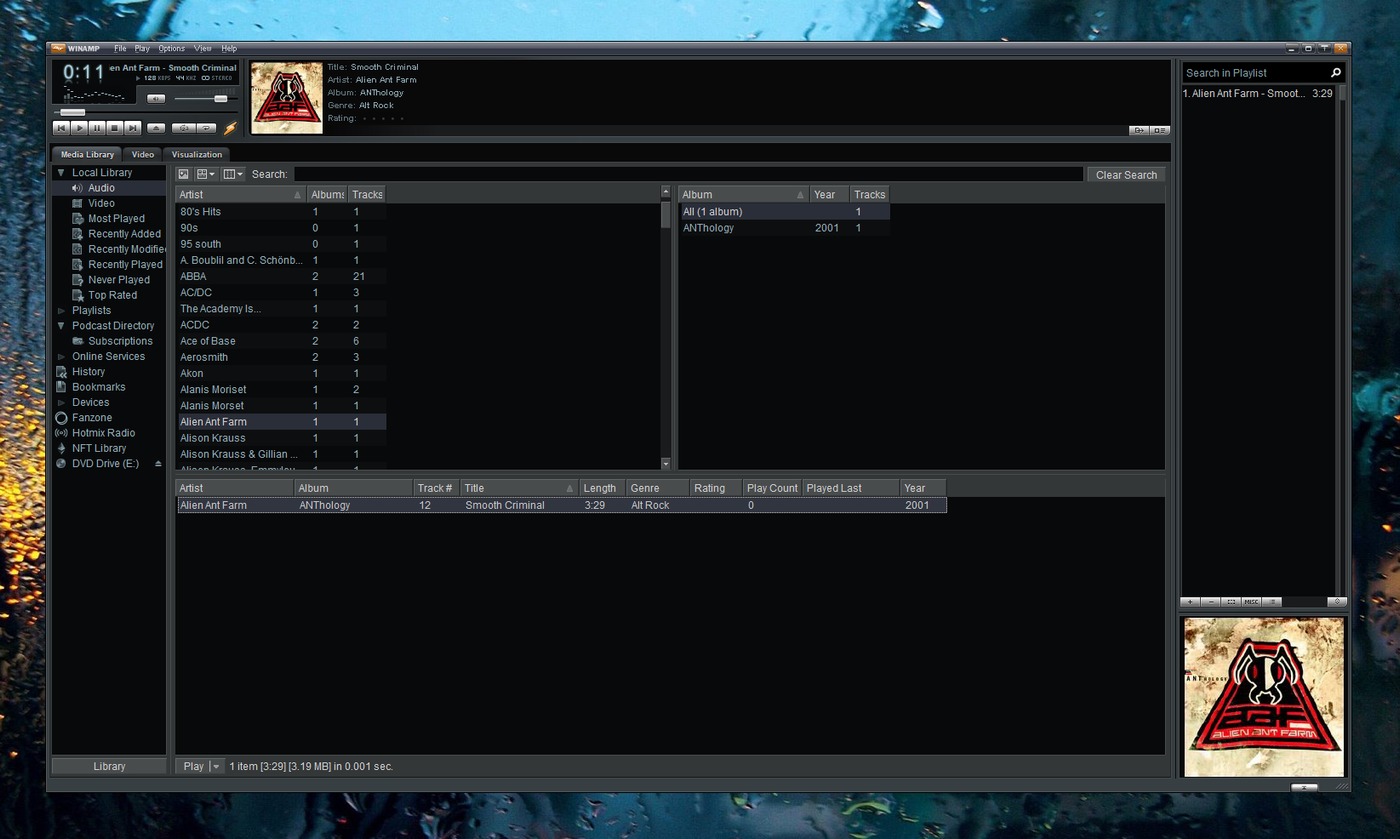This screenshot has height=839, width=1400.
Task: Select the Media Library tab
Action: [87, 154]
